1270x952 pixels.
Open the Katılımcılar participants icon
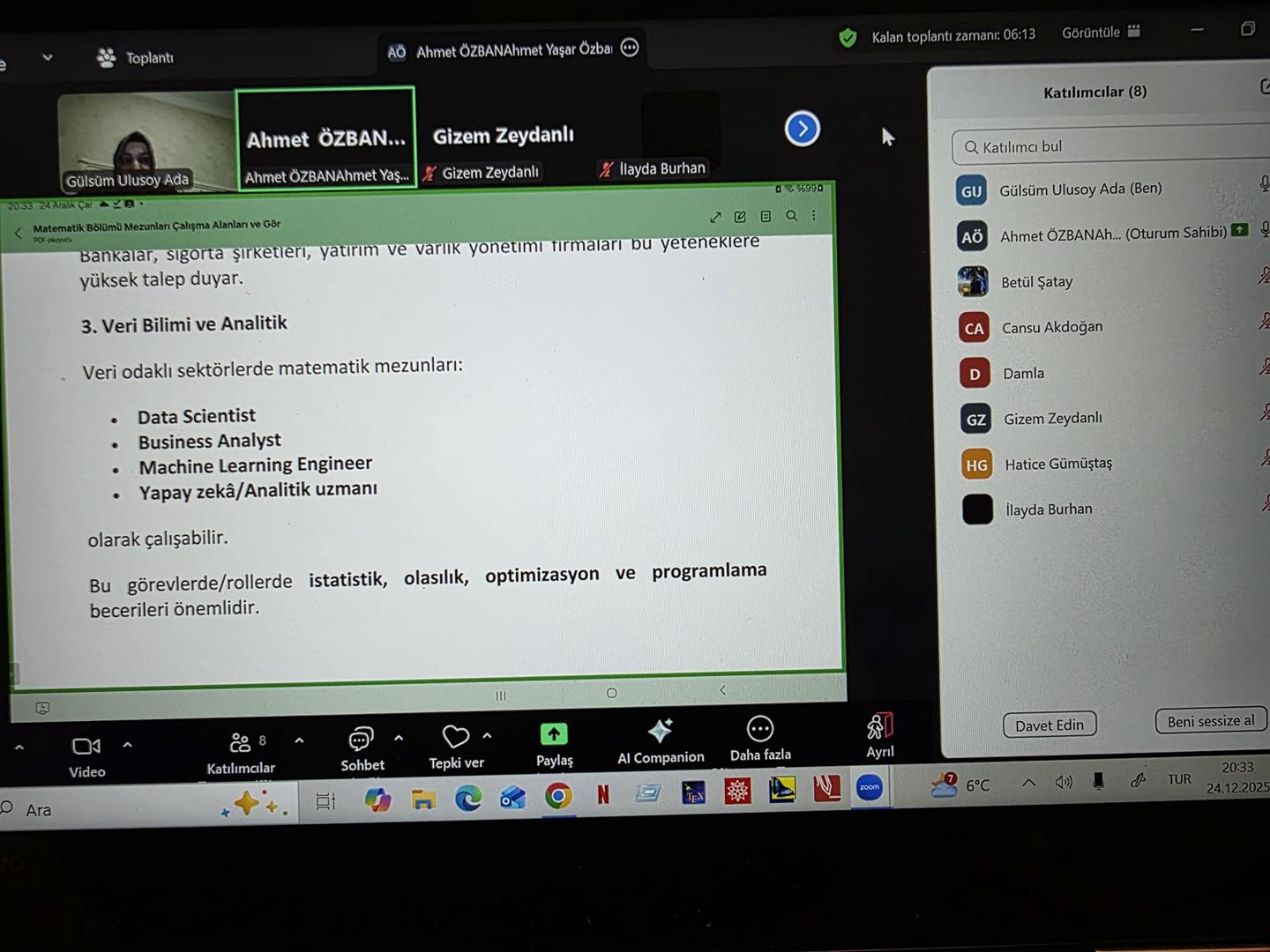pyautogui.click(x=240, y=743)
